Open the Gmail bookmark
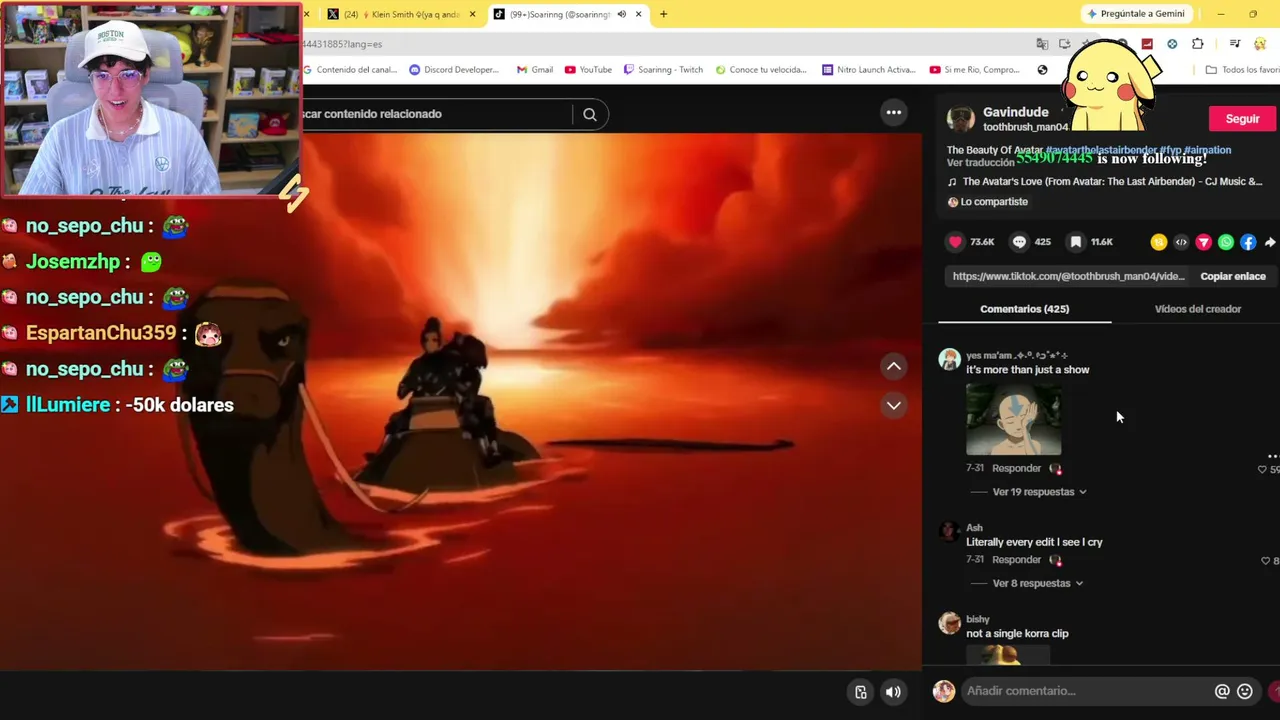Image resolution: width=1280 pixels, height=720 pixels. 535,70
